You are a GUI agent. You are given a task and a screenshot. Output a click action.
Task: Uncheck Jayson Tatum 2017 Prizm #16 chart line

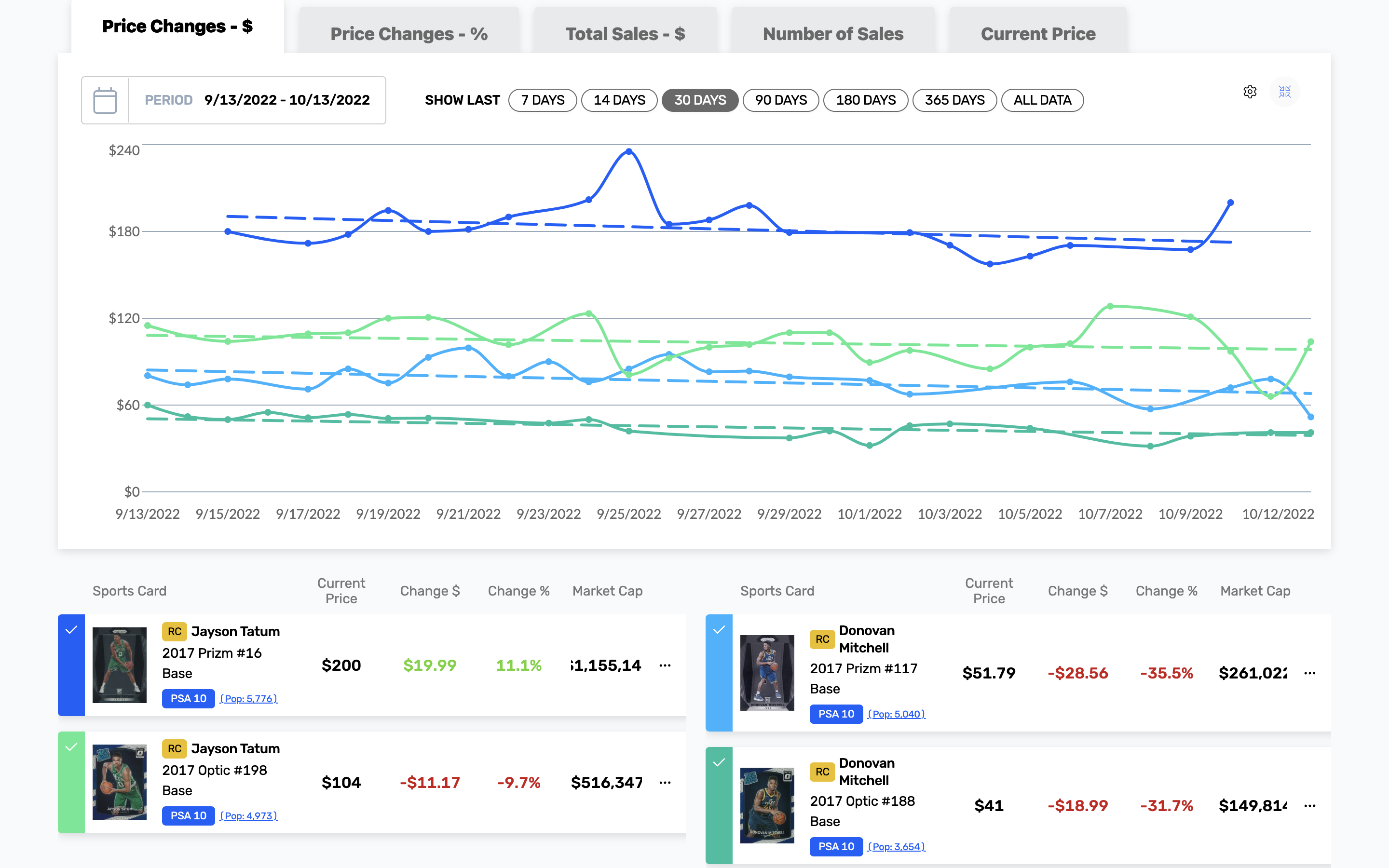click(x=71, y=630)
